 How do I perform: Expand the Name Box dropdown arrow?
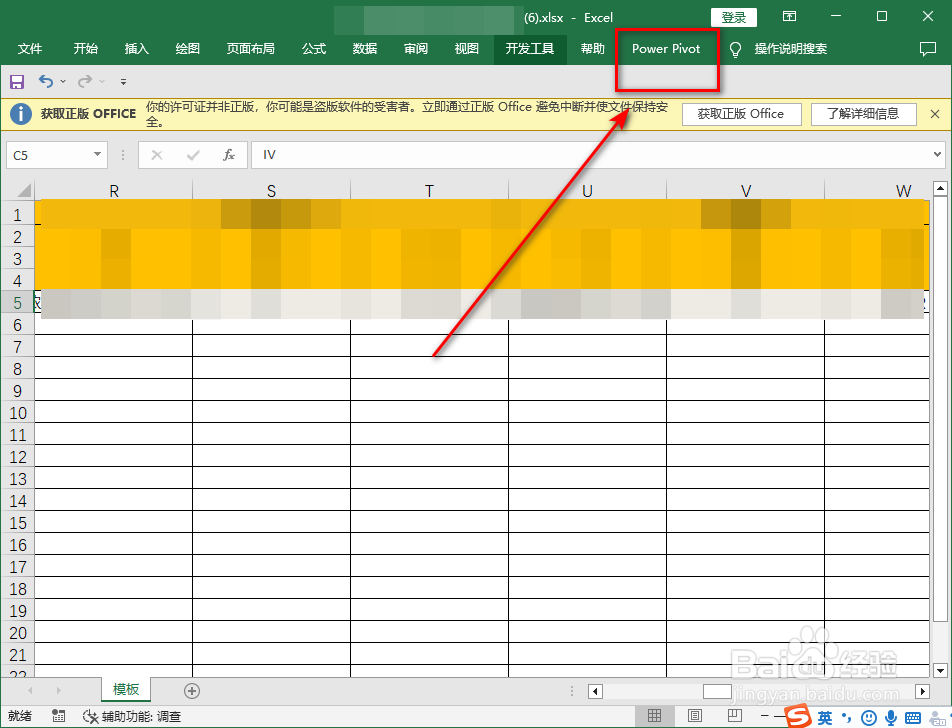point(97,155)
